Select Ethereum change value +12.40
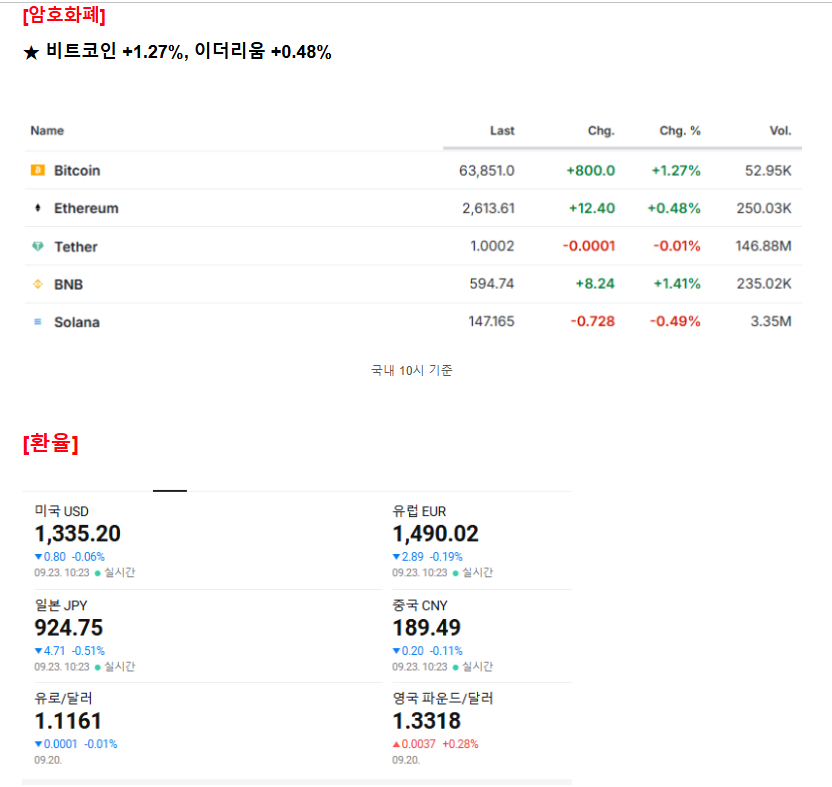Screen dimensions: 832x787 [592, 208]
